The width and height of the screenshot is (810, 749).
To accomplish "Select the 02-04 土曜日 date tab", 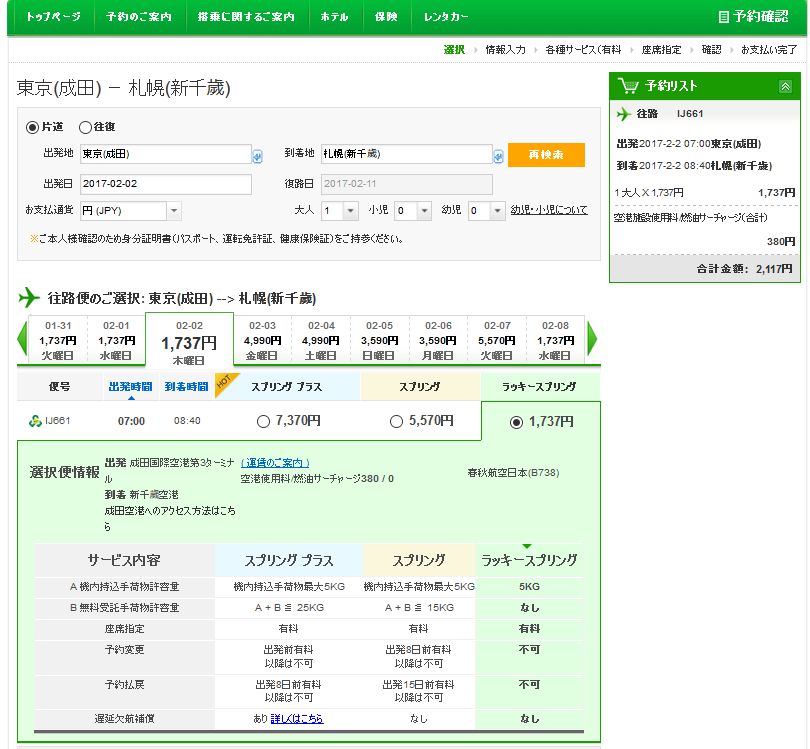I will tap(321, 340).
